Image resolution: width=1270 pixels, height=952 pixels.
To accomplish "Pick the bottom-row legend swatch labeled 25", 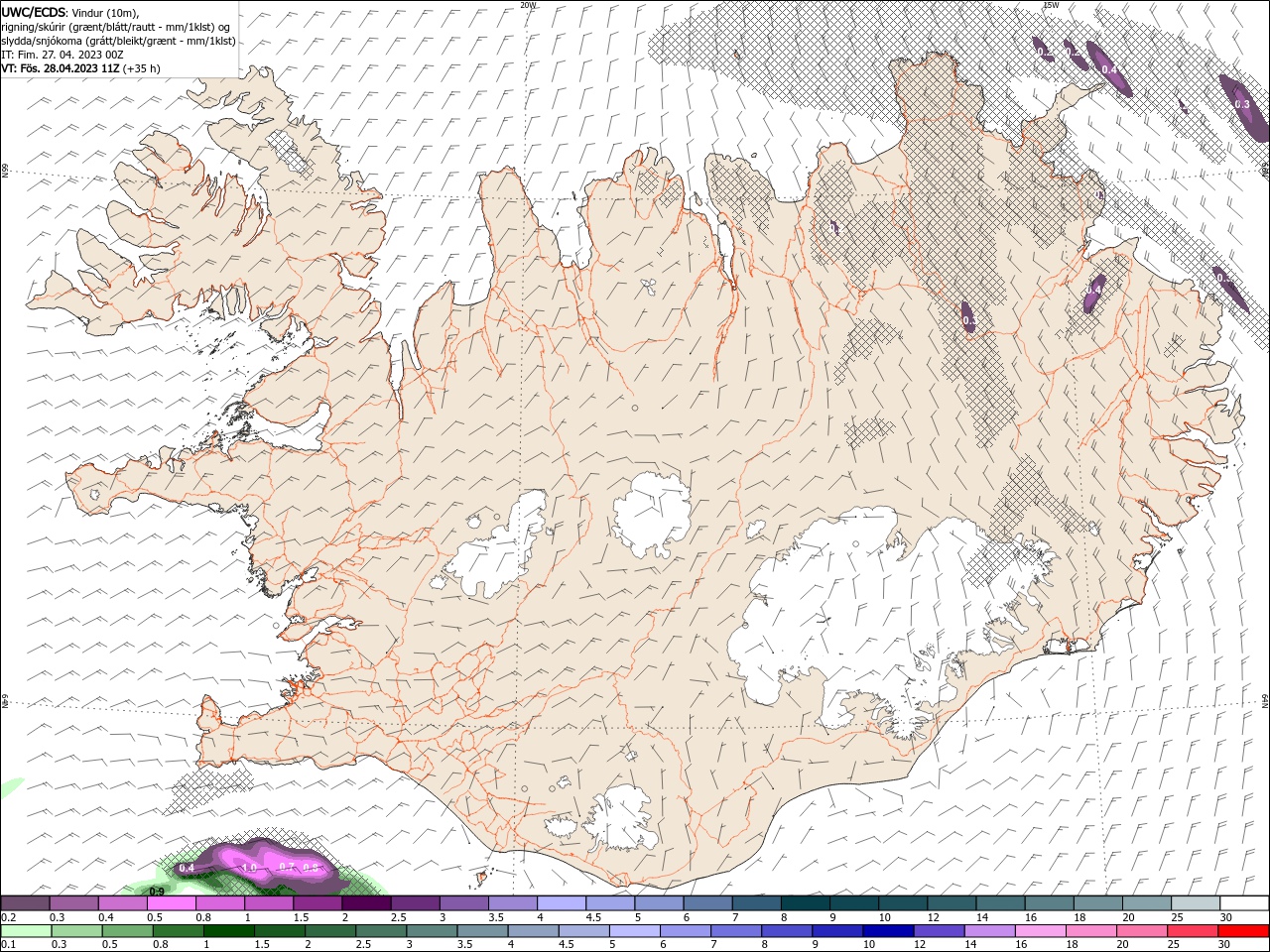I will point(1194,931).
